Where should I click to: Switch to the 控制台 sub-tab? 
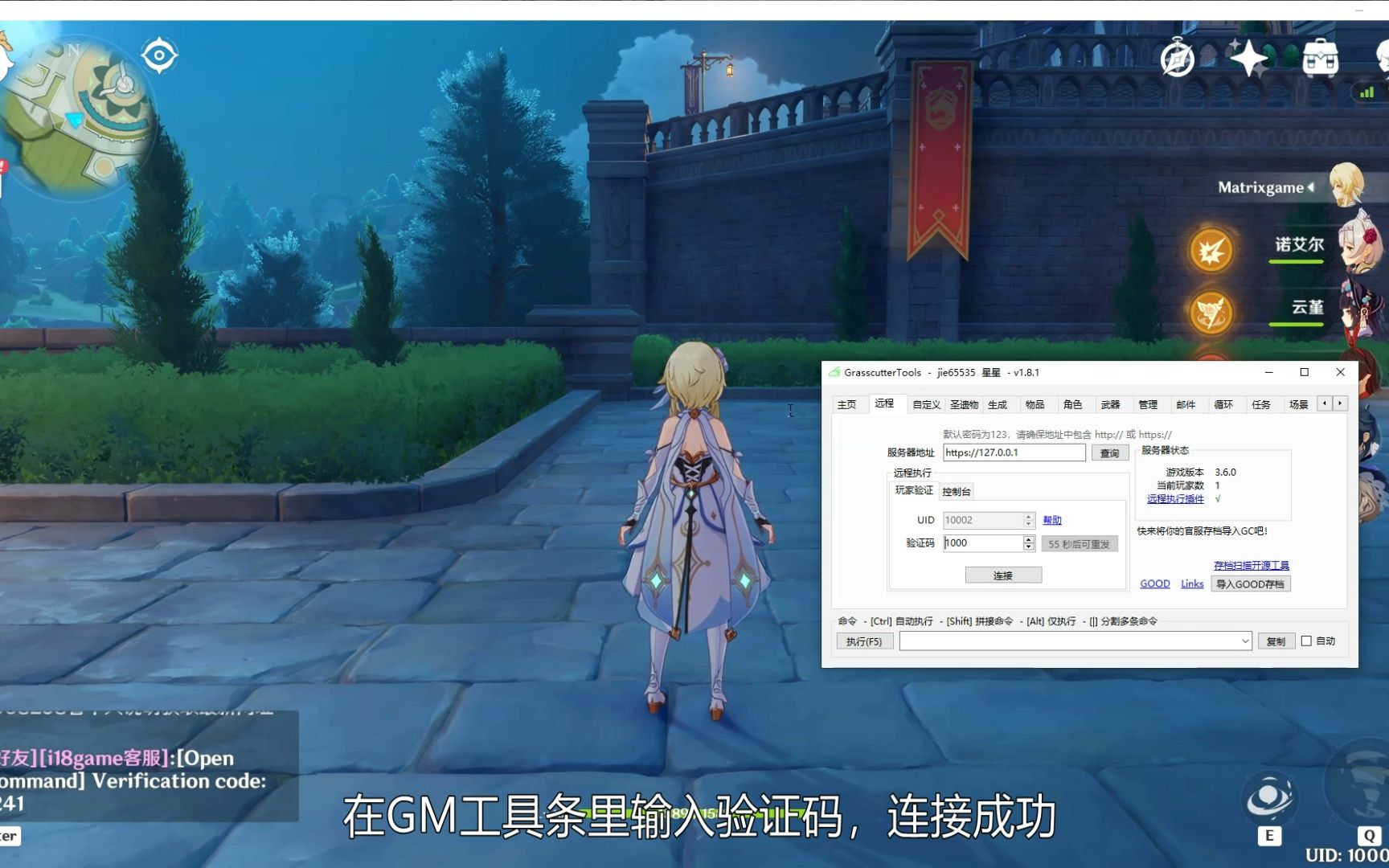tap(957, 492)
